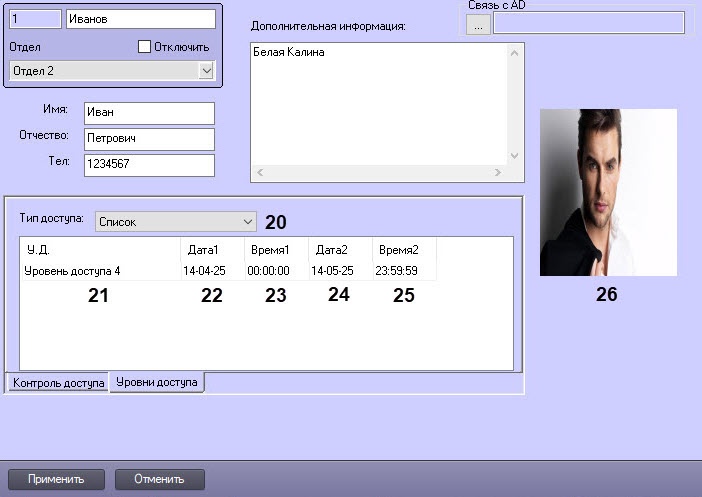Click the Имя field containing Иван

149,113
